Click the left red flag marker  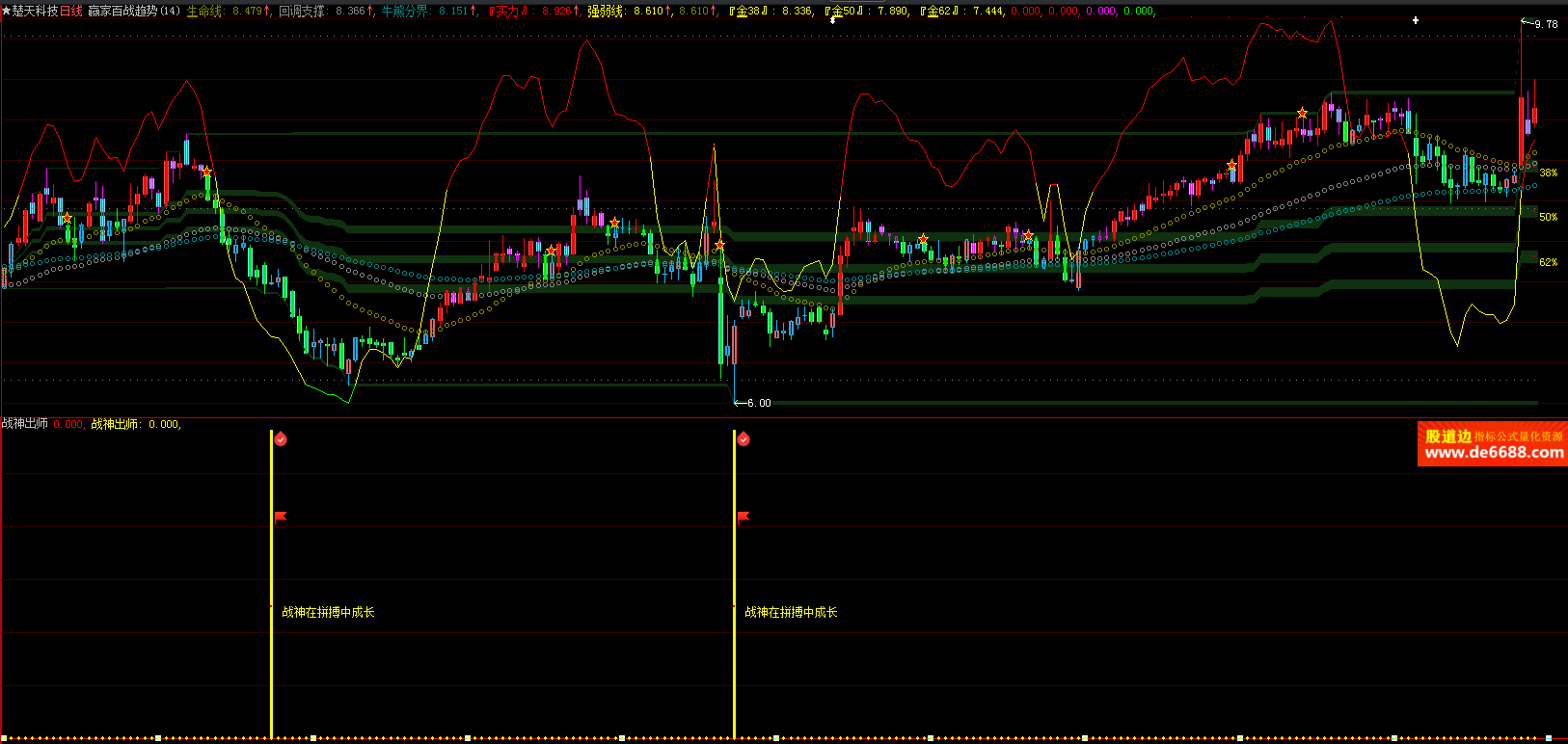pyautogui.click(x=281, y=517)
